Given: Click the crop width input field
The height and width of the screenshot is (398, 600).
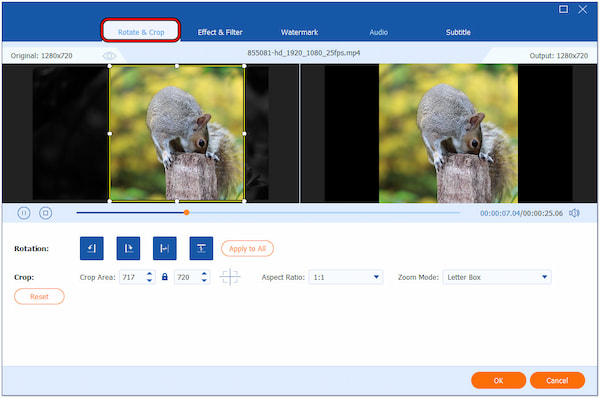Looking at the screenshot, I should (133, 277).
